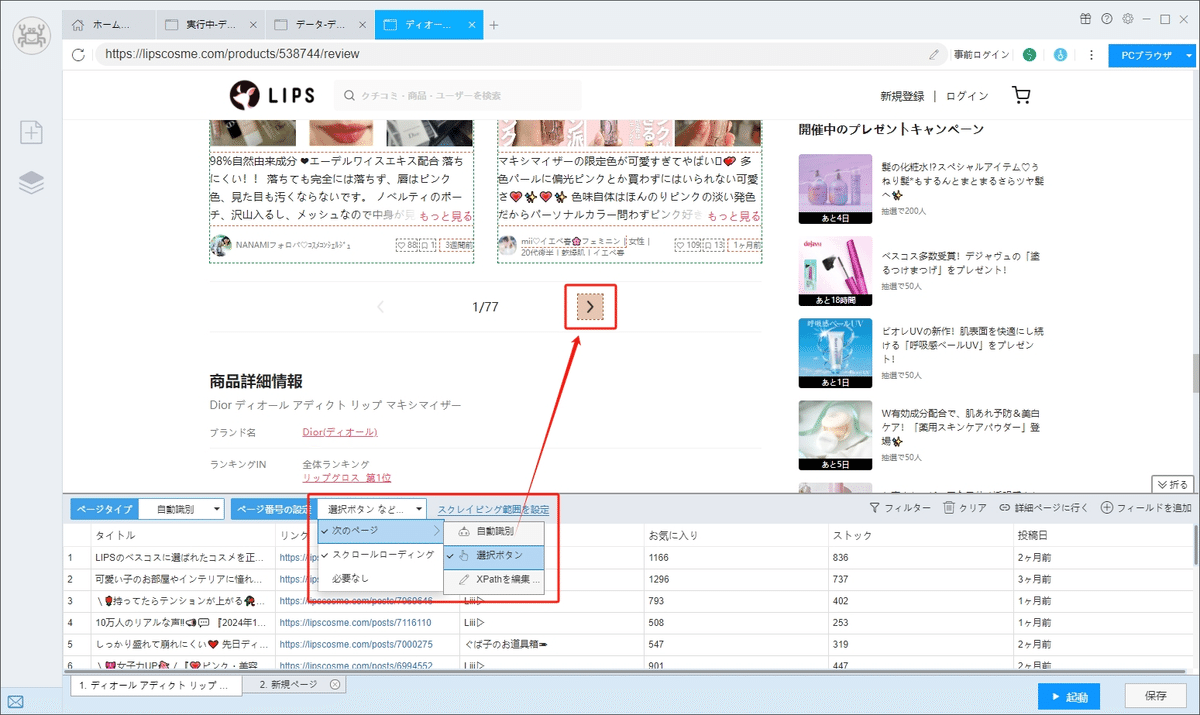This screenshot has height=715, width=1200.
Task: Click the reload page icon beside URL
Action: pyautogui.click(x=78, y=54)
